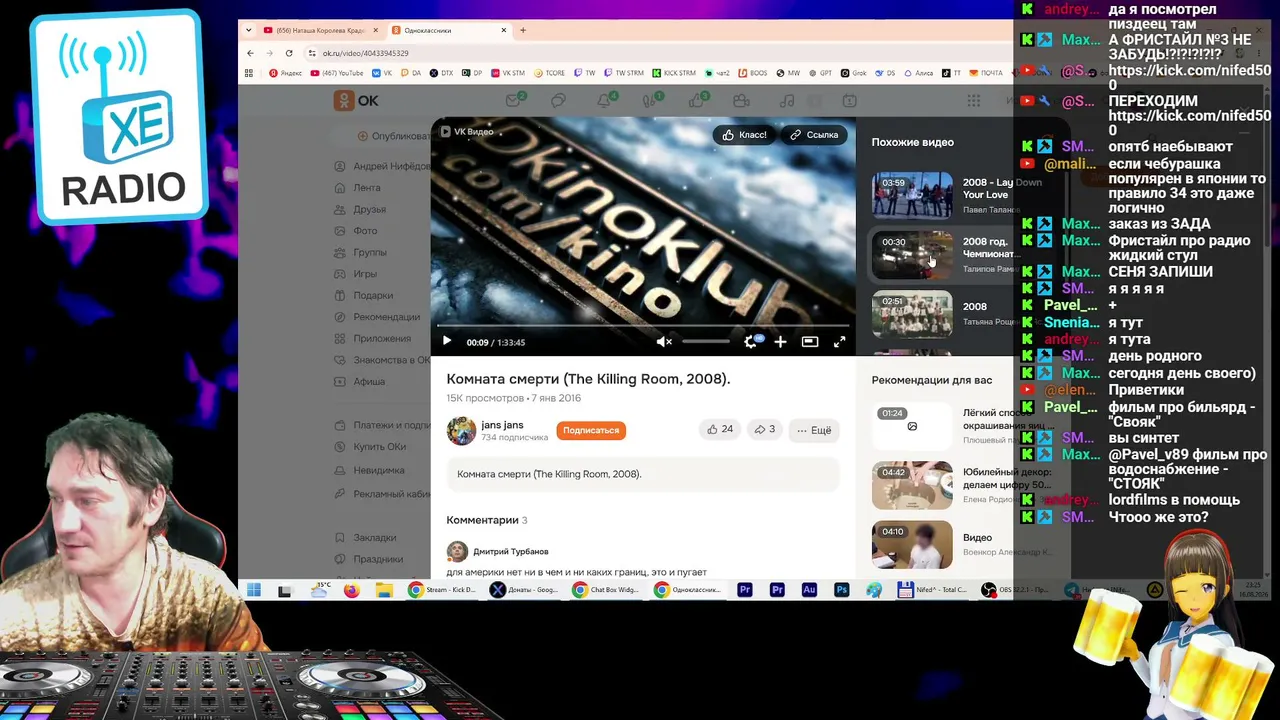Open the GPT bookmark
1280x720 pixels.
821,73
